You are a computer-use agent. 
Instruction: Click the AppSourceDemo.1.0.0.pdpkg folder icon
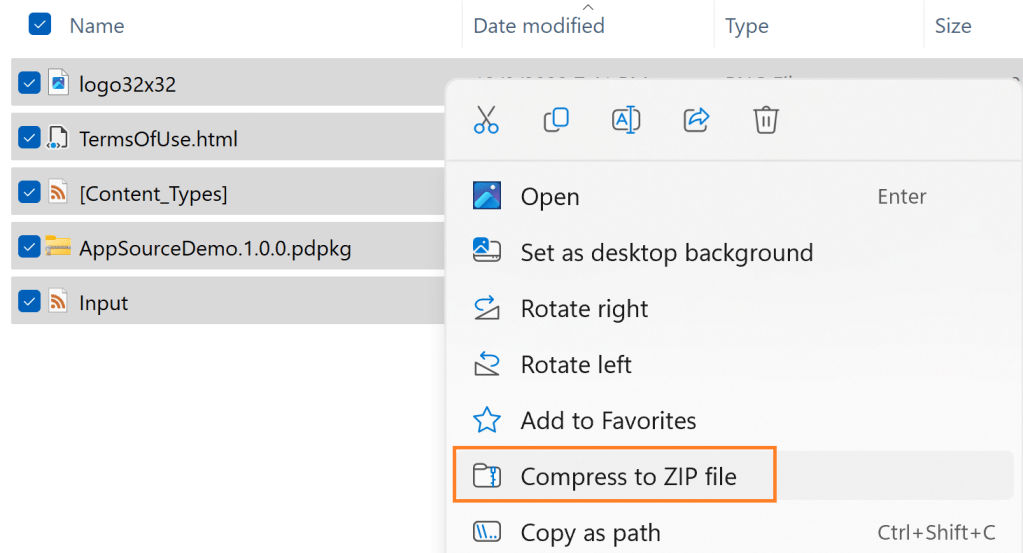coord(59,247)
